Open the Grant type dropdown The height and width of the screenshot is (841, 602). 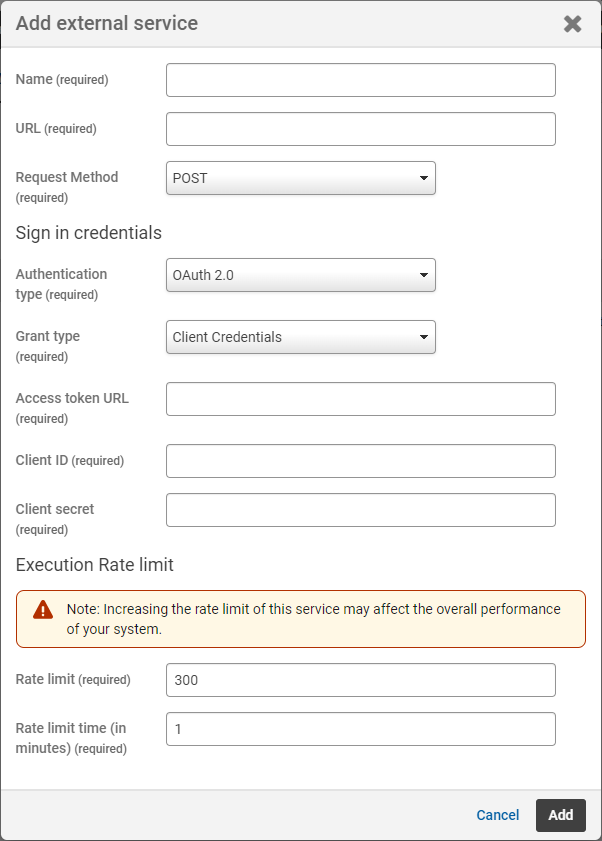(x=300, y=337)
